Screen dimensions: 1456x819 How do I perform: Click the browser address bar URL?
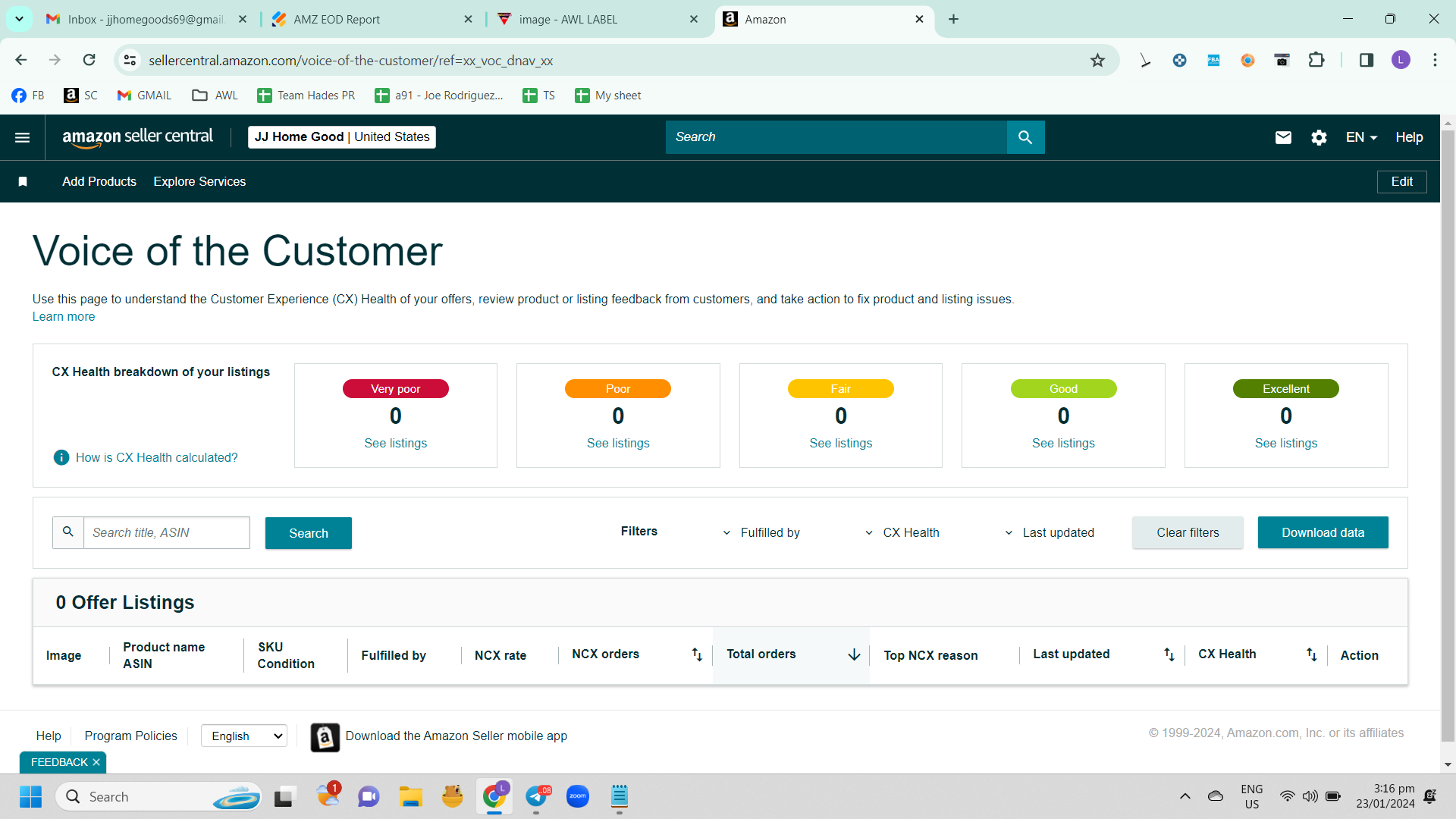pos(350,61)
